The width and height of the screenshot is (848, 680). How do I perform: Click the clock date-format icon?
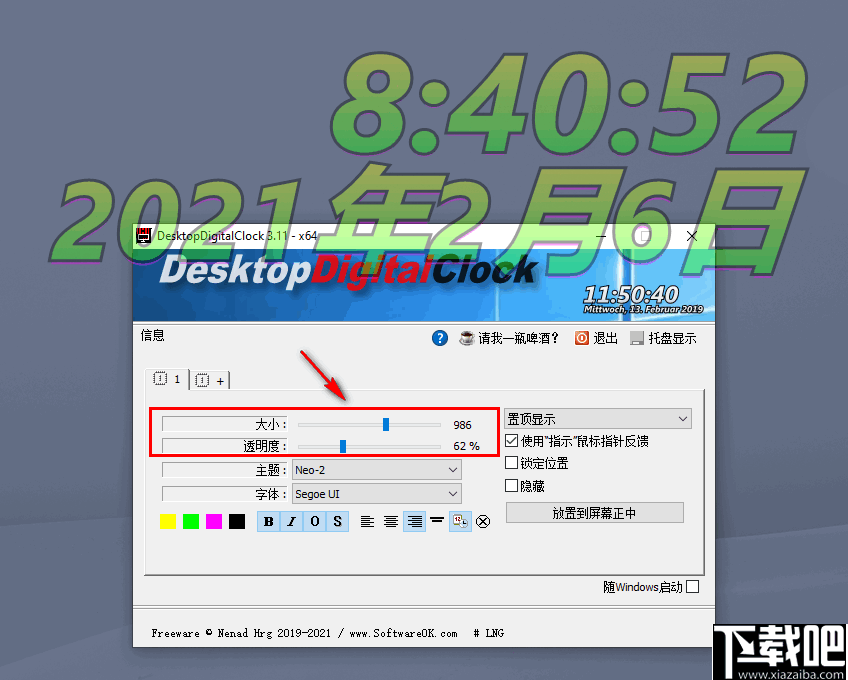click(x=459, y=521)
